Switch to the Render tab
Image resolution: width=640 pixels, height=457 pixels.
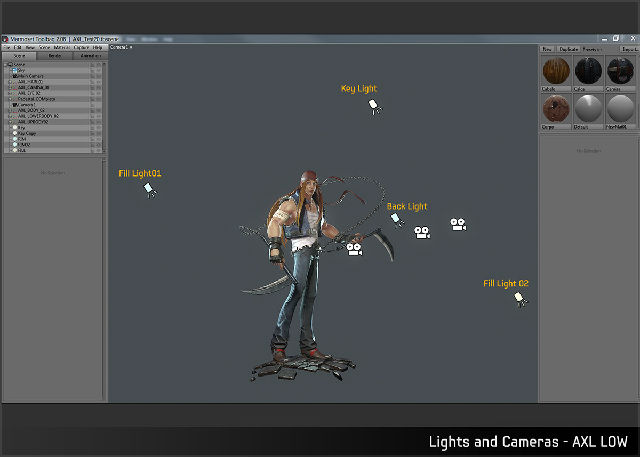click(55, 55)
